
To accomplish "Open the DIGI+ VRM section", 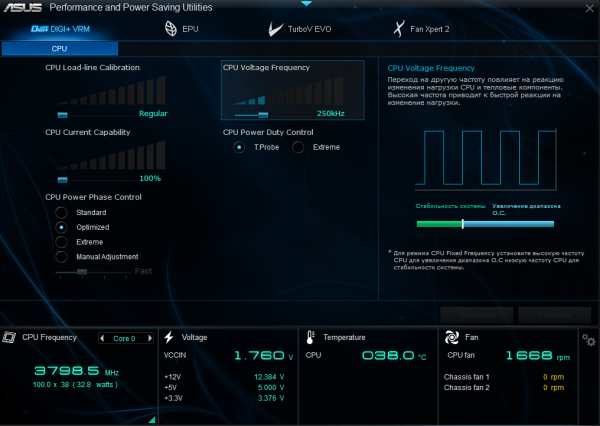I will pyautogui.click(x=60, y=29).
